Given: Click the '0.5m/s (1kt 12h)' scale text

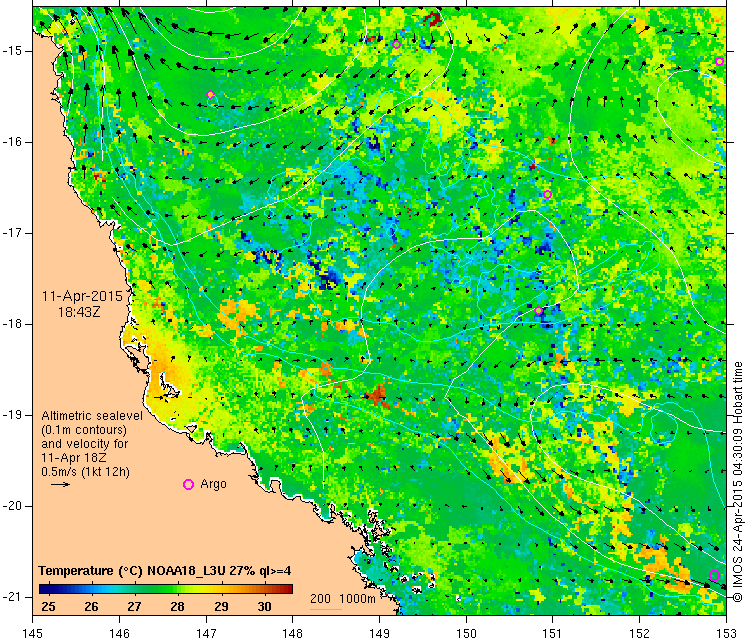Looking at the screenshot, I should coord(85,472).
